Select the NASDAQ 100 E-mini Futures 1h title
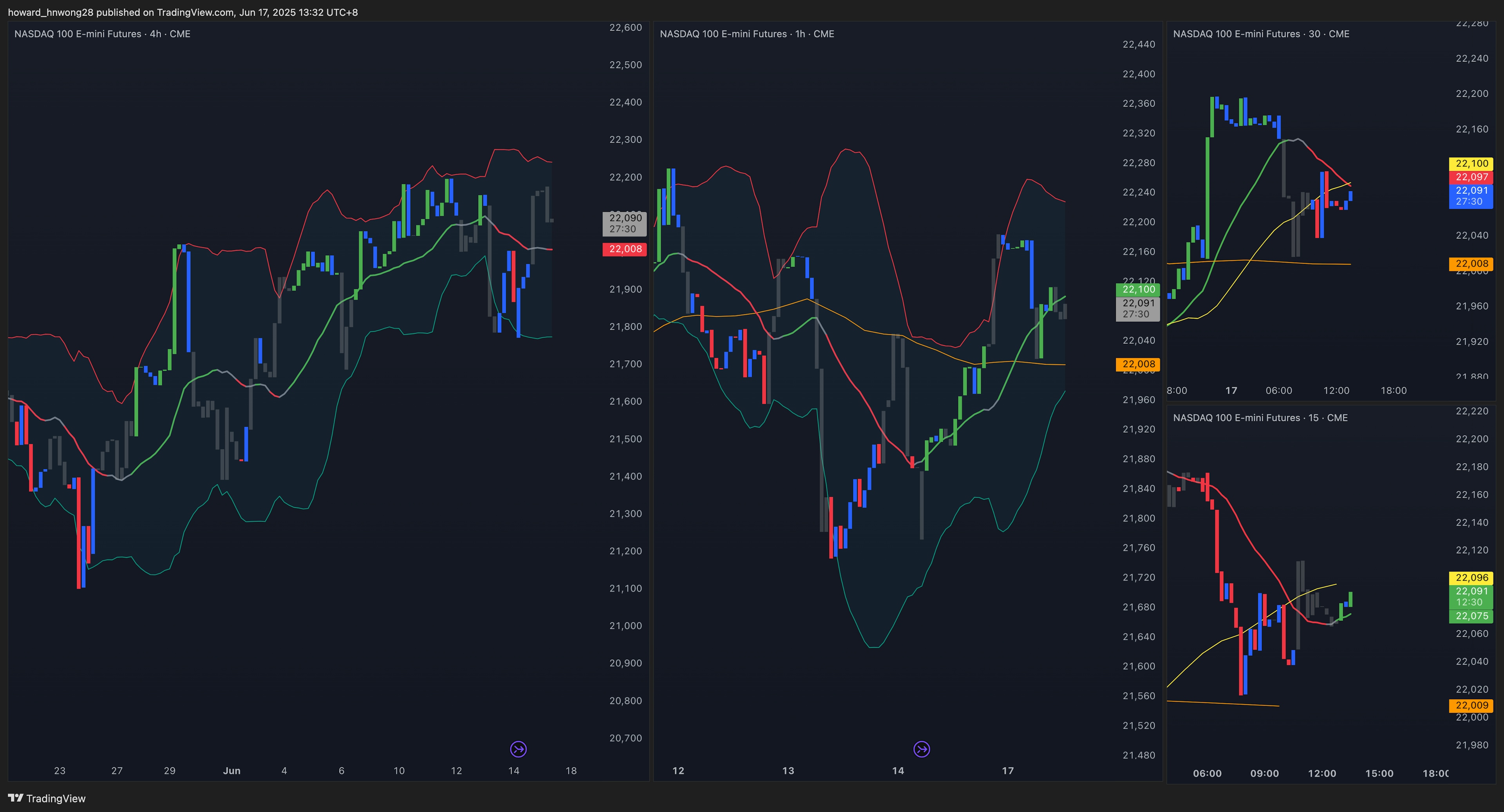Viewport: 1504px width, 812px height. (x=747, y=34)
